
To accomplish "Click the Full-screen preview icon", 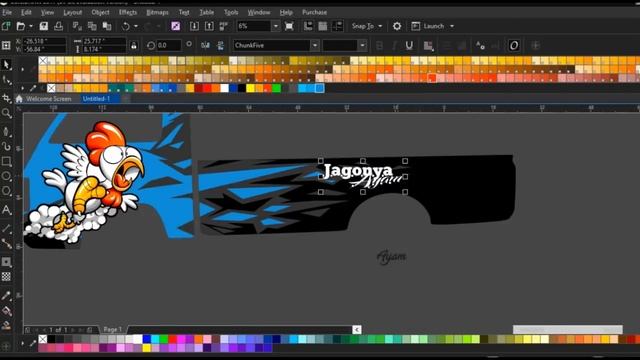I will pos(289,26).
